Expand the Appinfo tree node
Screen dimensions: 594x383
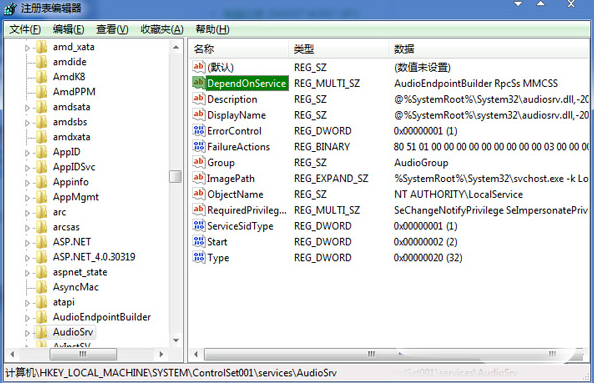(27, 183)
